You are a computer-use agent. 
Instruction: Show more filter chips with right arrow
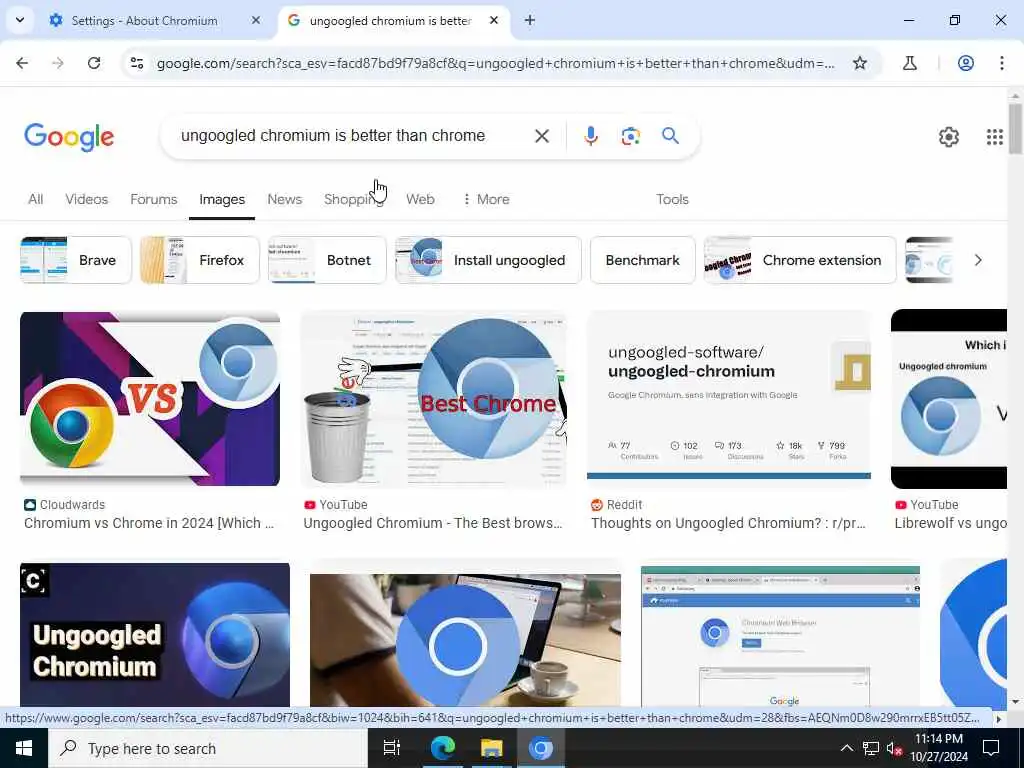point(978,260)
